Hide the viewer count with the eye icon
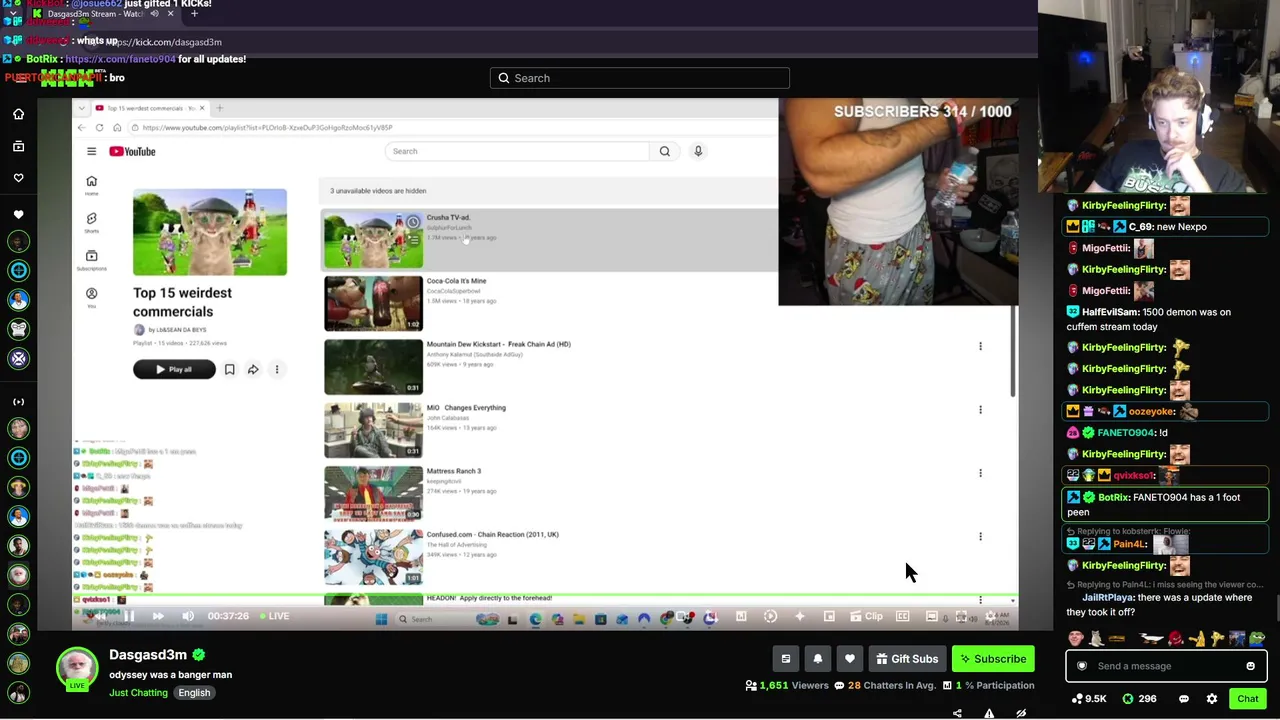Viewport: 1280px width, 720px height. (1021, 713)
